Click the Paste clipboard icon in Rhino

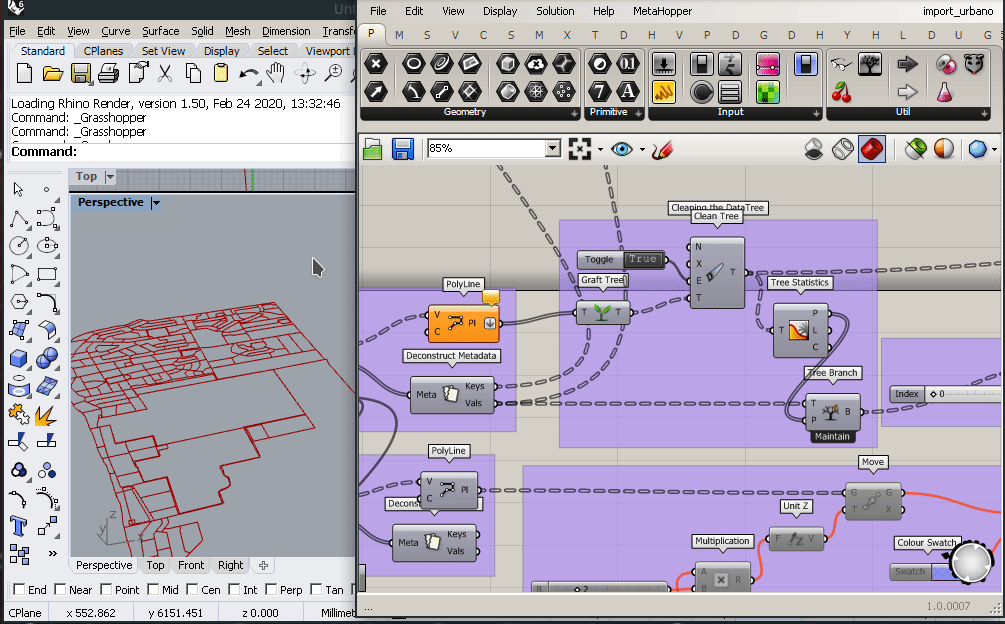(x=221, y=74)
